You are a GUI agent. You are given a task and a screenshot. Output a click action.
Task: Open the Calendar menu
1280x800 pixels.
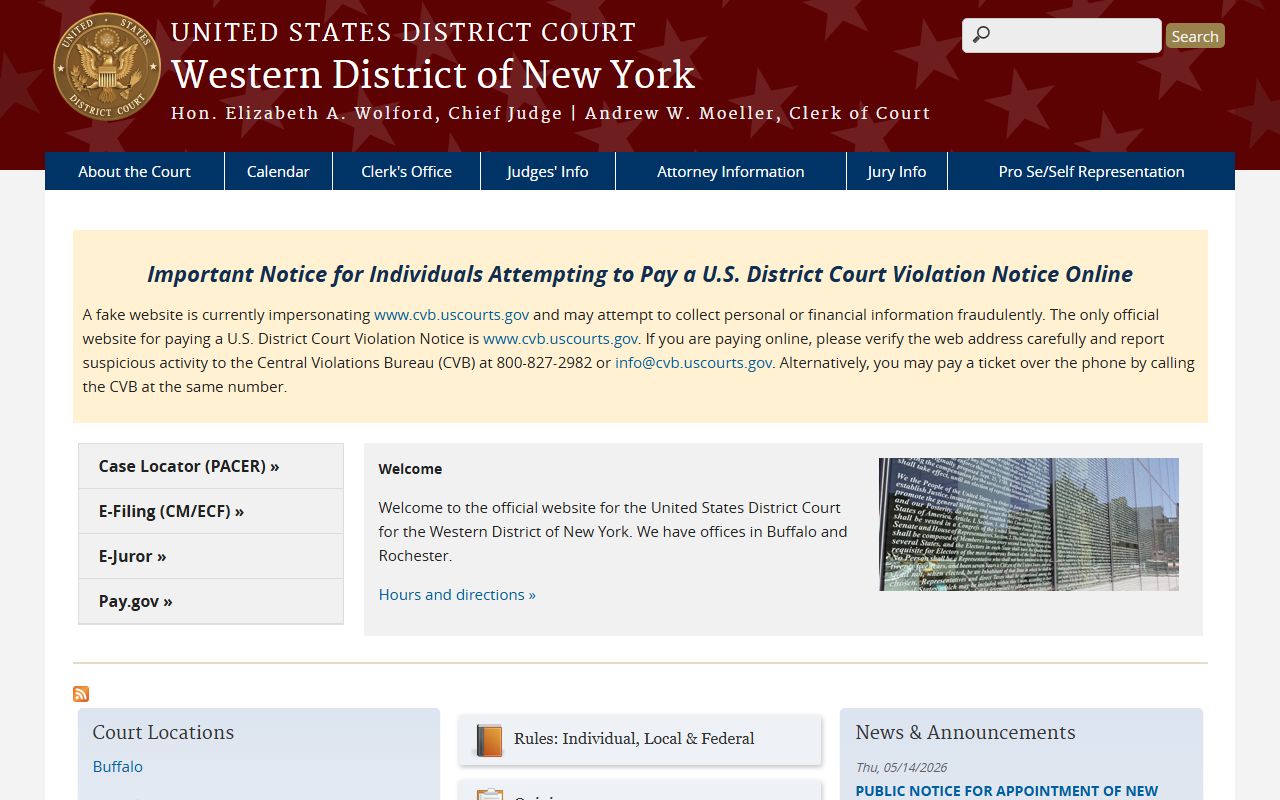(278, 171)
